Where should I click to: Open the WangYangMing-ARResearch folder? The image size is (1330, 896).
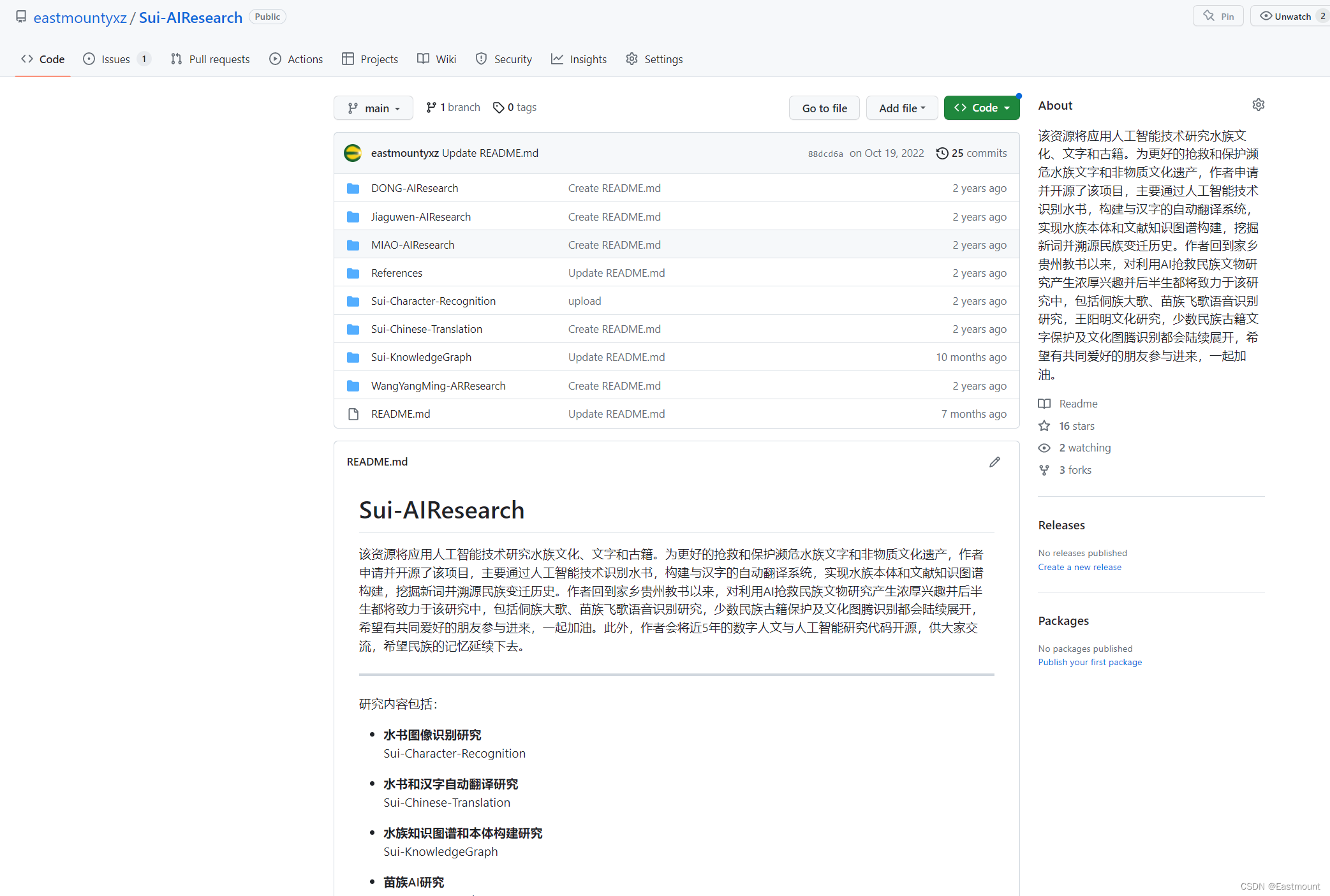(438, 386)
